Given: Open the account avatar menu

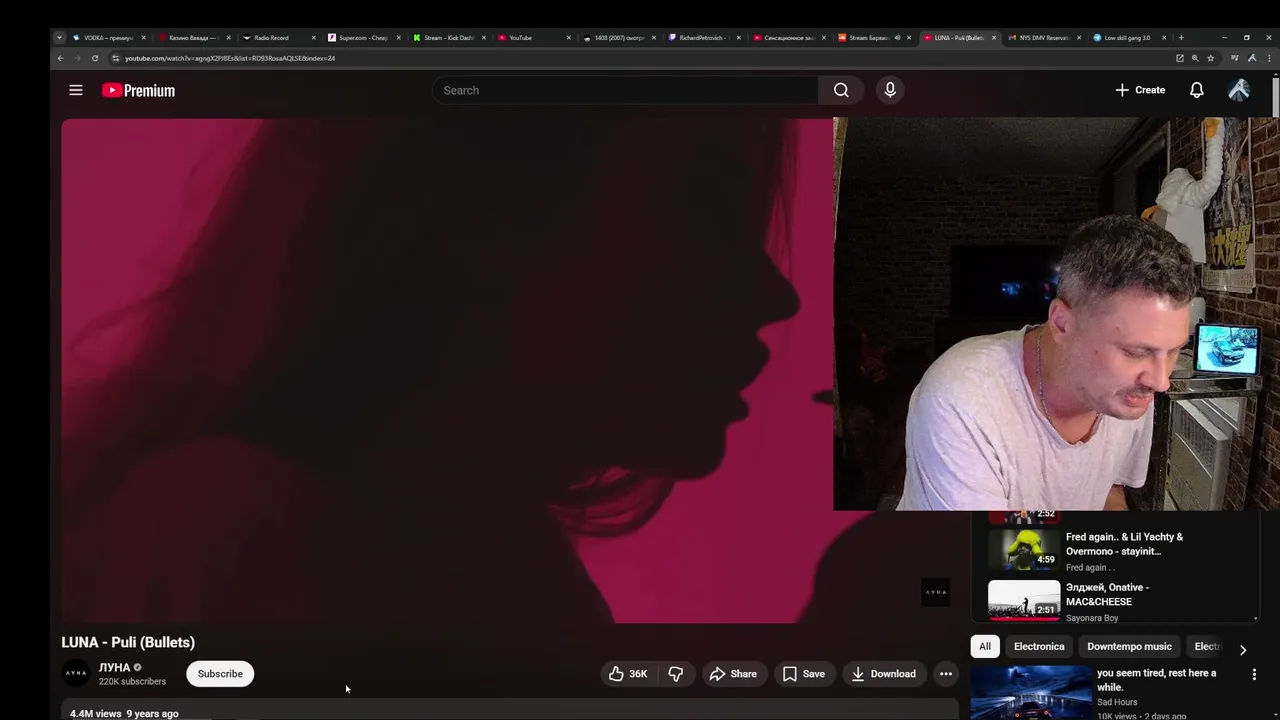Looking at the screenshot, I should point(1239,90).
